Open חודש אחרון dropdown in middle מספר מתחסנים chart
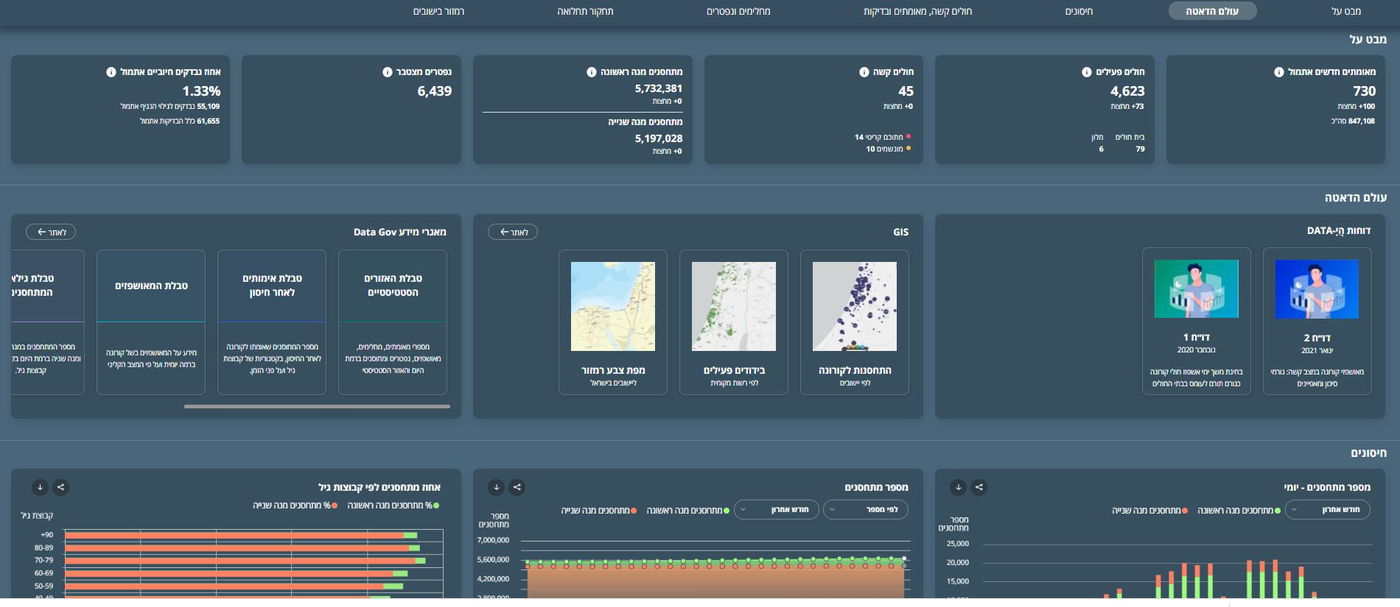The height and width of the screenshot is (607, 1400). (776, 510)
